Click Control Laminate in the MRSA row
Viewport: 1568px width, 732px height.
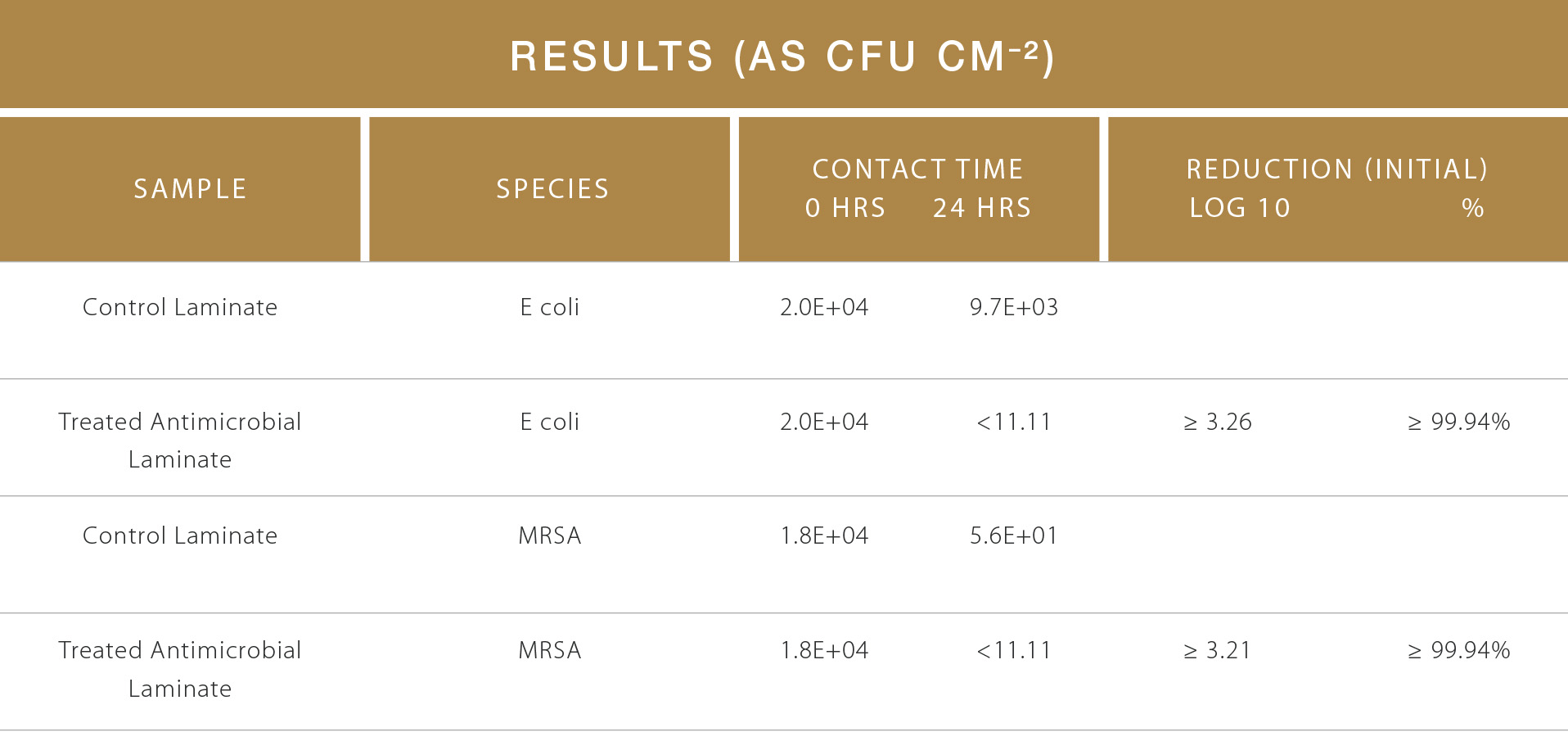click(180, 535)
